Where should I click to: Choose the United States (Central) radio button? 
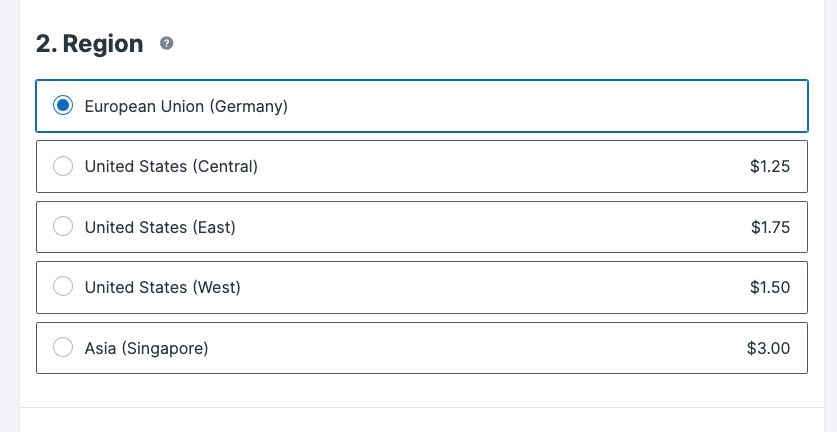tap(63, 167)
